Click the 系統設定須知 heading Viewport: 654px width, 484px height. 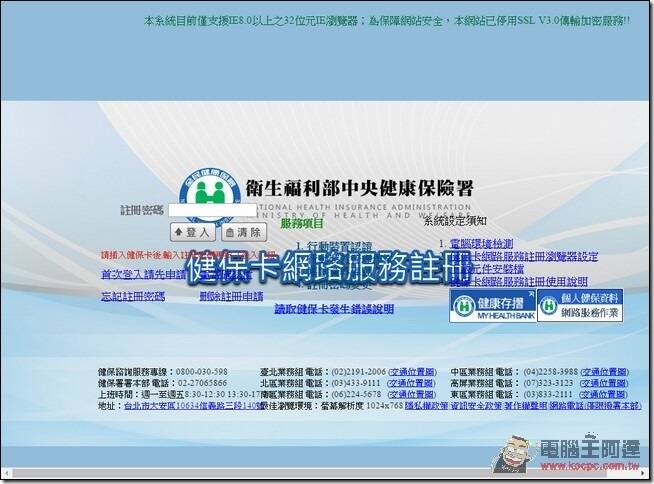pyautogui.click(x=455, y=221)
